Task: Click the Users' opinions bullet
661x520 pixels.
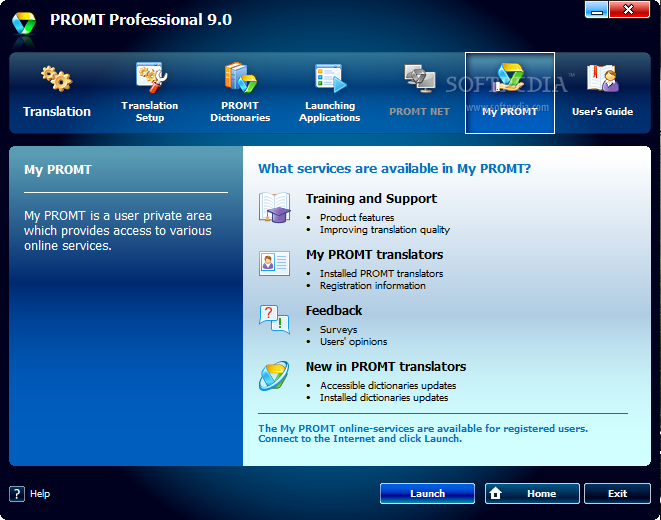Action: click(x=353, y=342)
